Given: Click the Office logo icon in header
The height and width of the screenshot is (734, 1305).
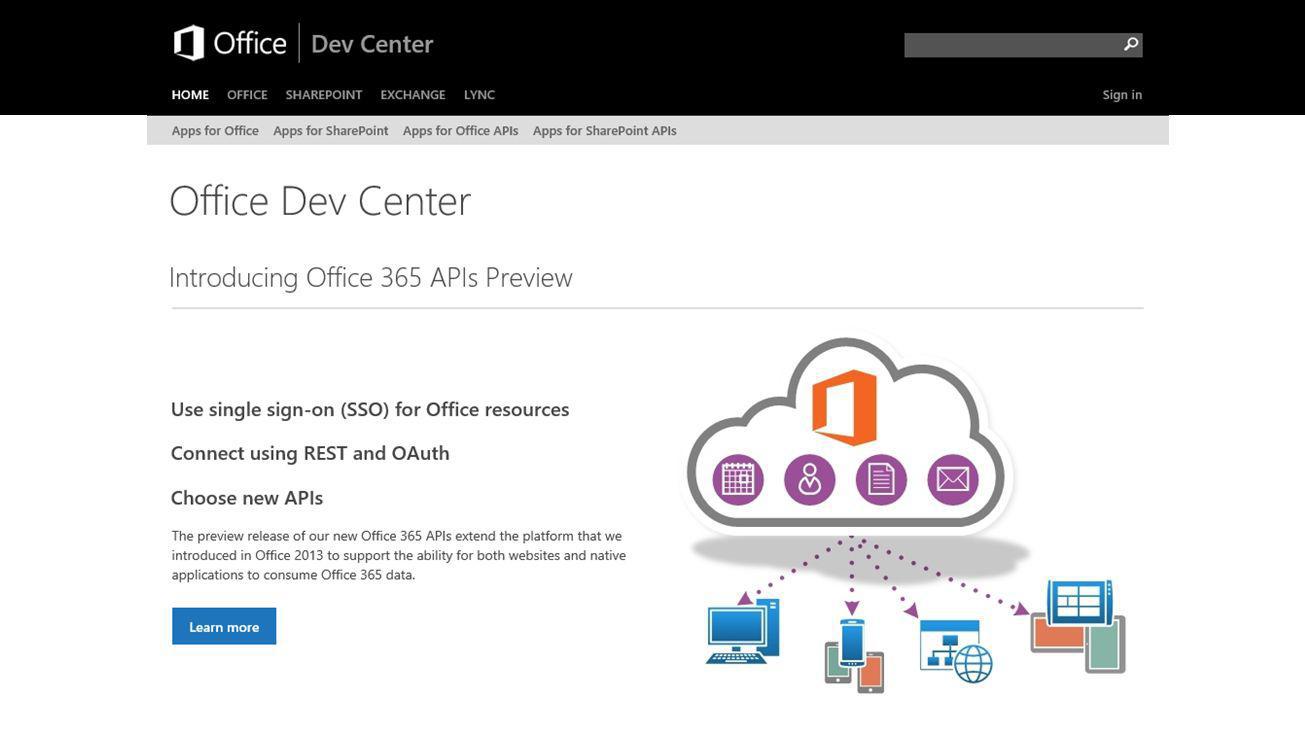Looking at the screenshot, I should point(189,43).
